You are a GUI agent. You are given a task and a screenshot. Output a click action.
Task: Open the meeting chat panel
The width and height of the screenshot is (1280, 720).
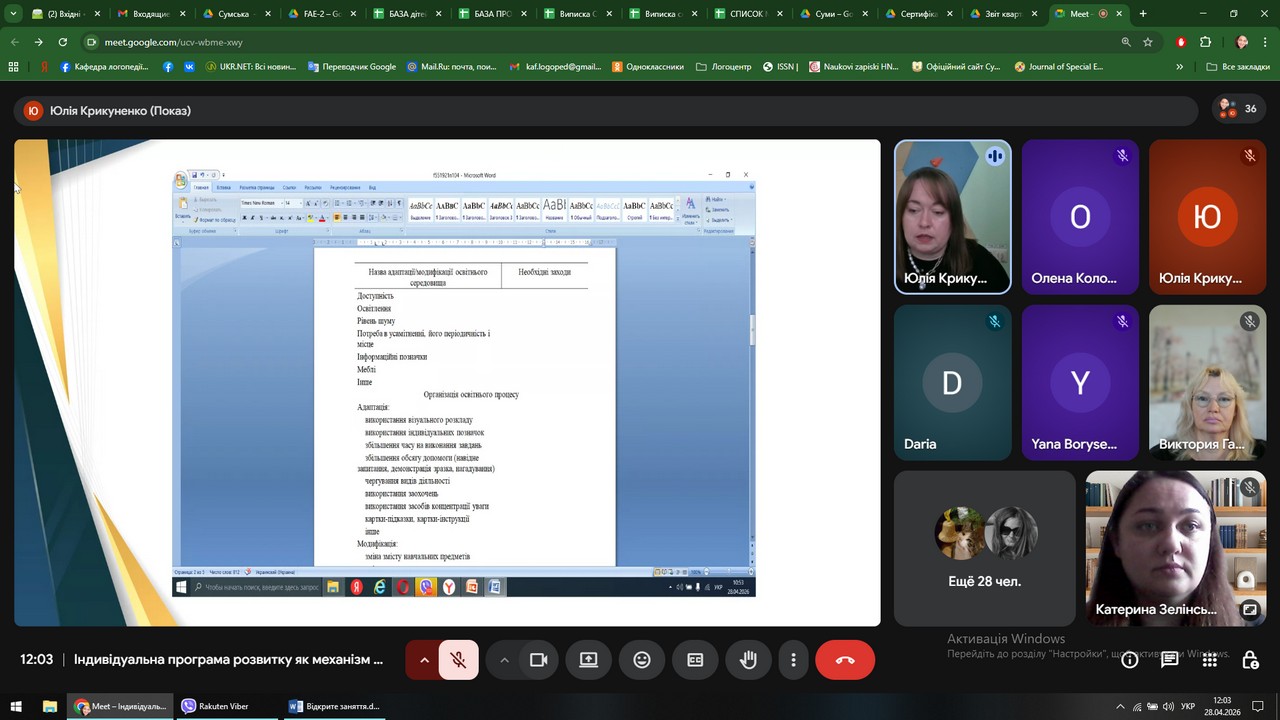coord(1169,660)
